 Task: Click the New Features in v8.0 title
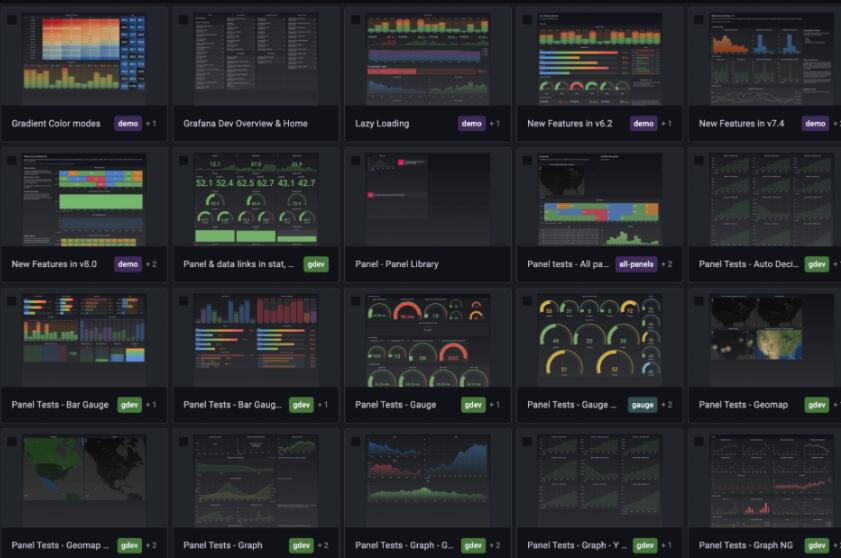pyautogui.click(x=54, y=264)
